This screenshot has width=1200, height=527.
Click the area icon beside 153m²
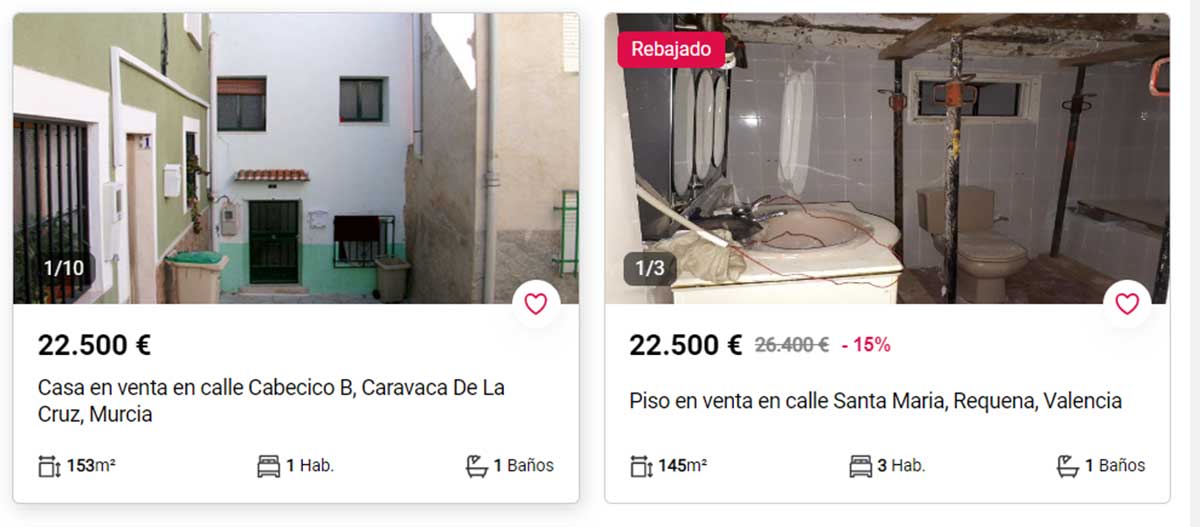(x=50, y=466)
